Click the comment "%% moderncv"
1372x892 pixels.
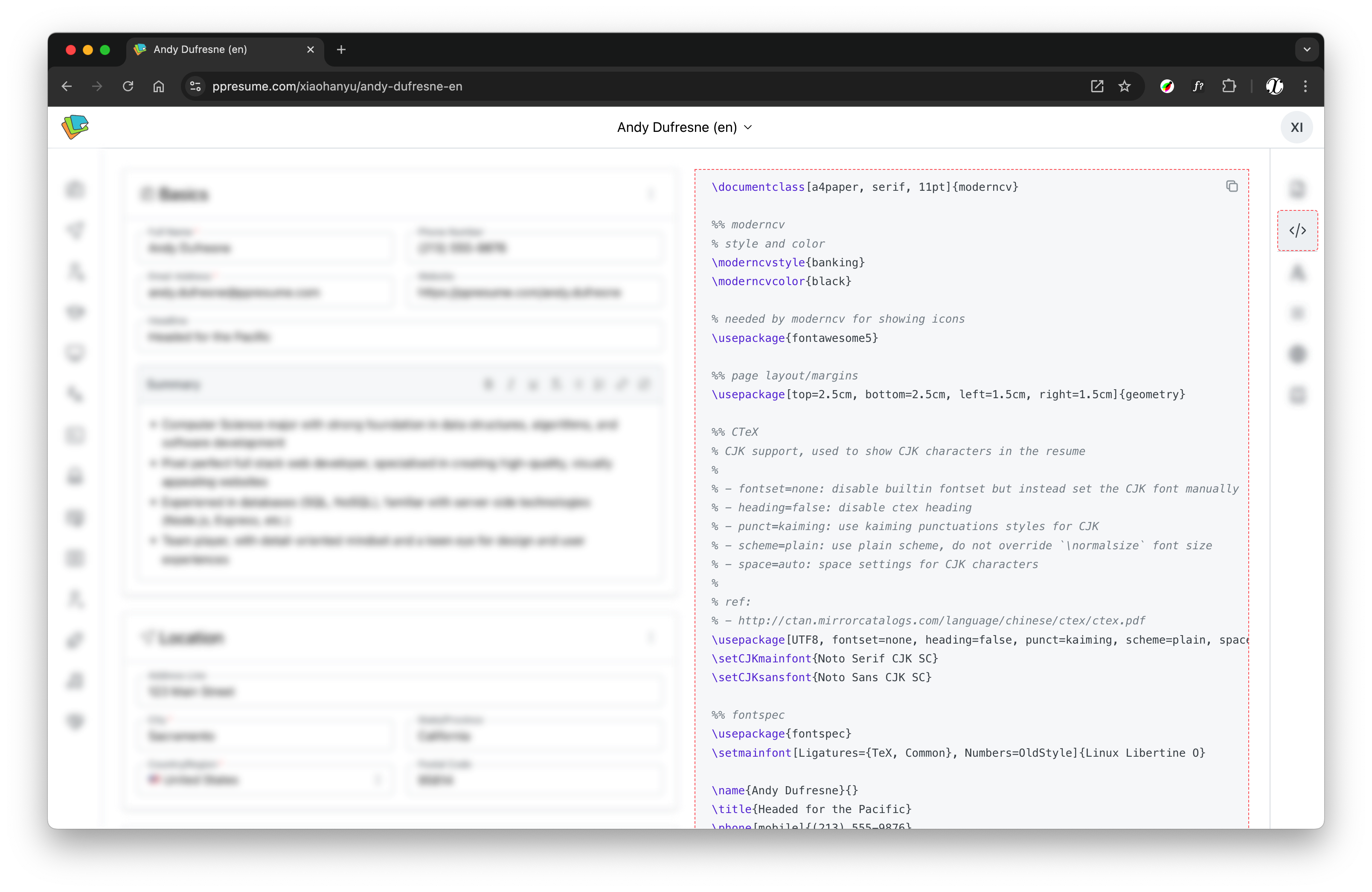point(748,225)
